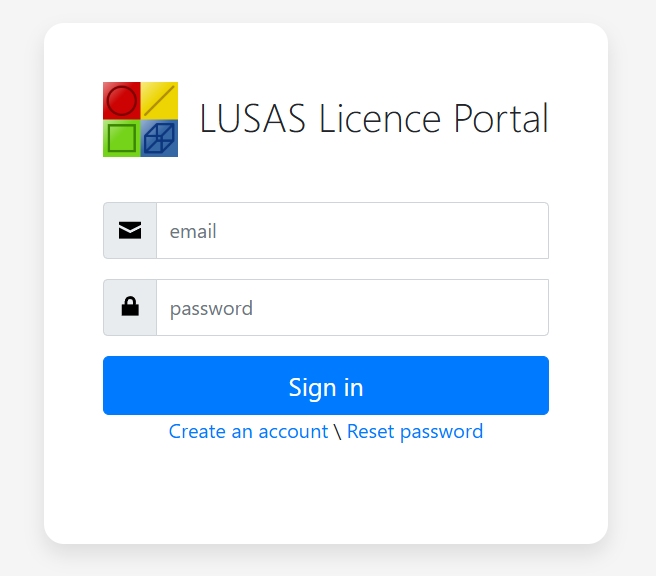
Task: Click the green square tile of logo
Action: [122, 138]
